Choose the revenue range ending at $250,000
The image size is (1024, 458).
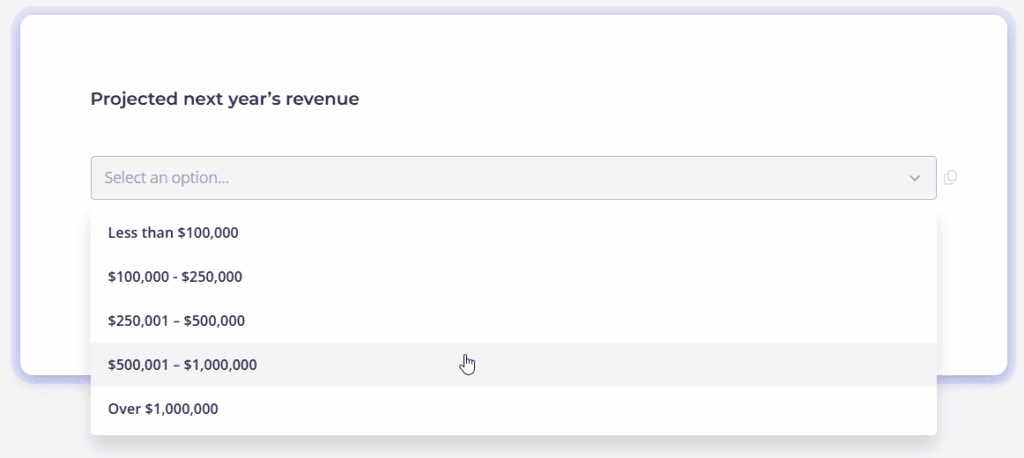(x=513, y=277)
